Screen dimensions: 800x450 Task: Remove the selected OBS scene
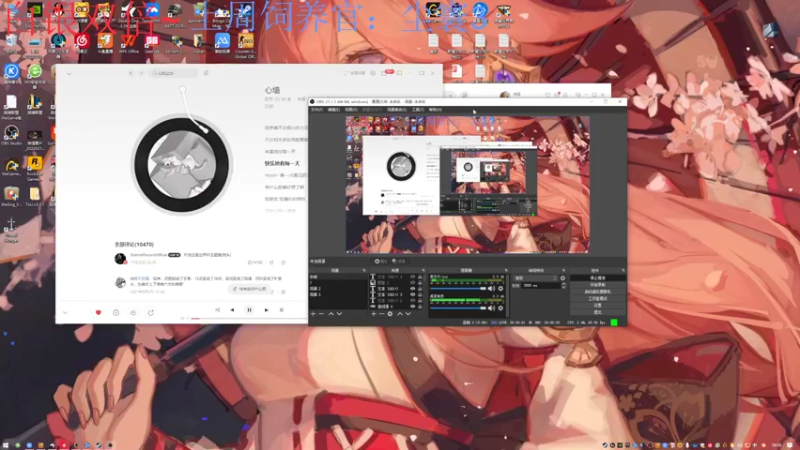tap(321, 314)
